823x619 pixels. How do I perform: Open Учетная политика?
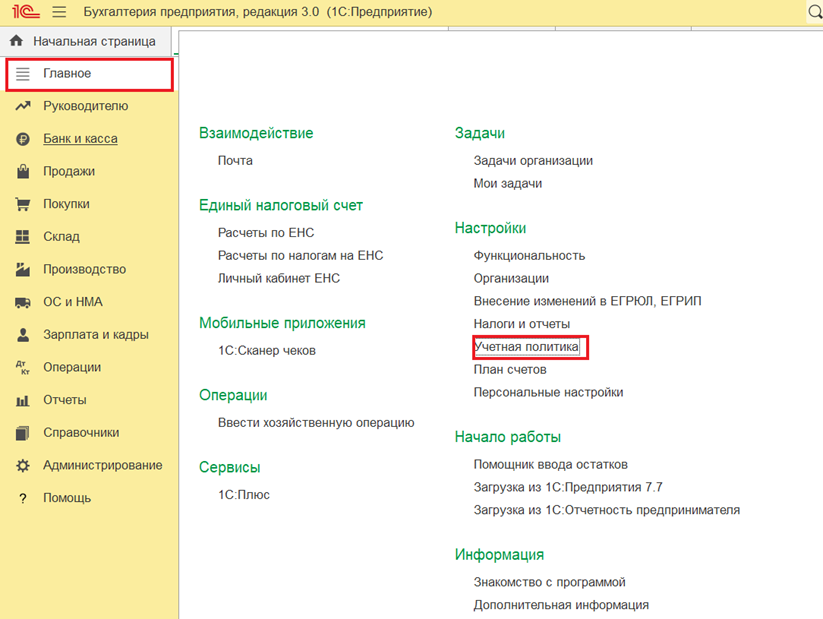[526, 347]
